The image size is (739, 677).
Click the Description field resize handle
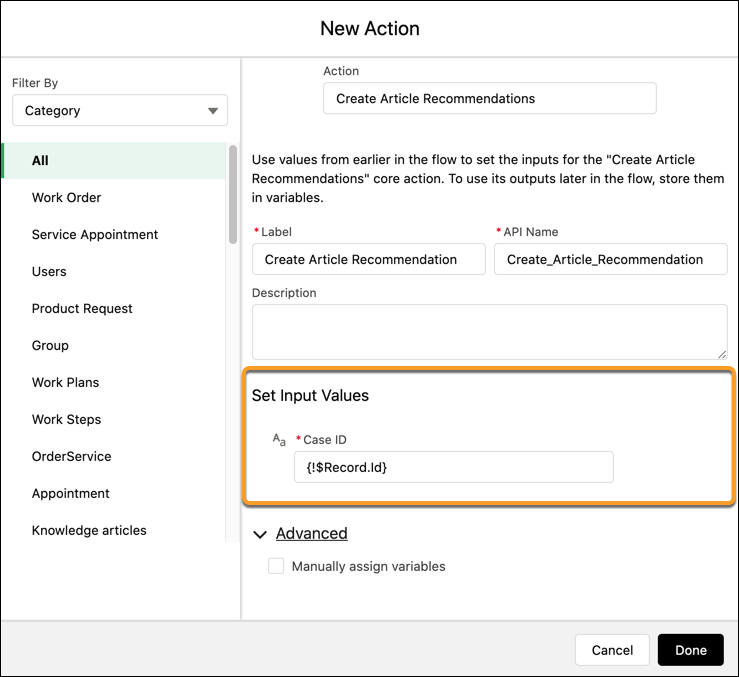[722, 355]
